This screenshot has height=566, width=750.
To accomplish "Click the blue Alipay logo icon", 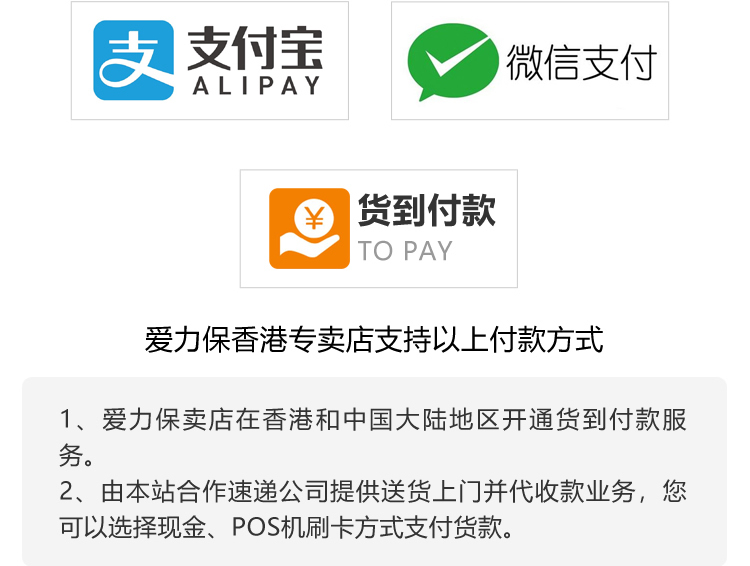I will coord(133,60).
